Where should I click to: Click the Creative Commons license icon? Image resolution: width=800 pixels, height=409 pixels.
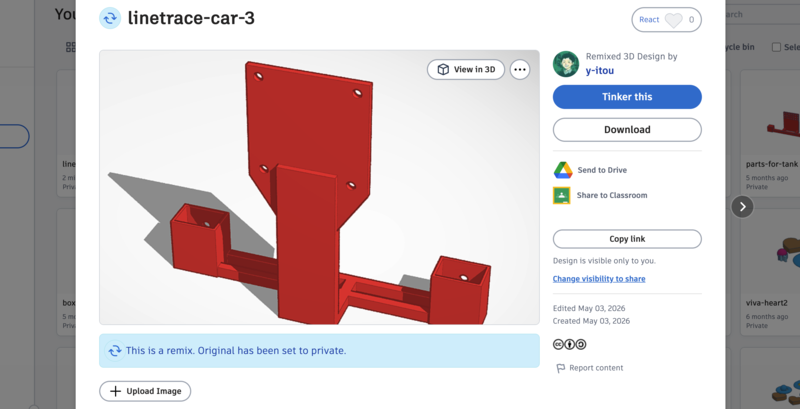(569, 344)
